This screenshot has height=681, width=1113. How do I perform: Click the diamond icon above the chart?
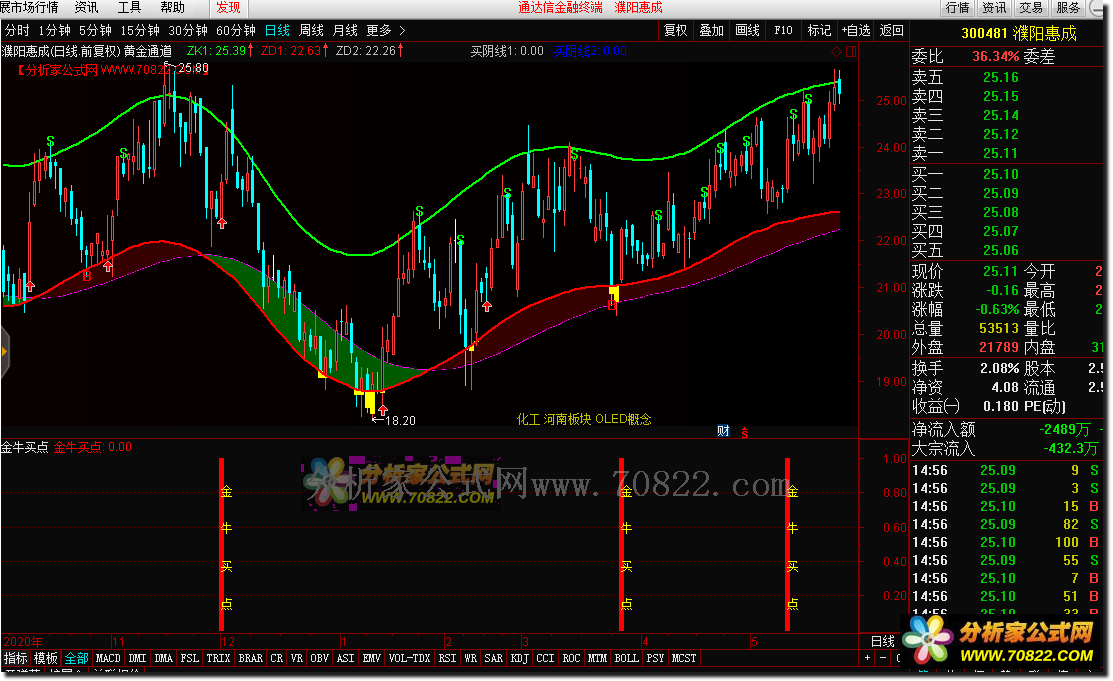(836, 51)
